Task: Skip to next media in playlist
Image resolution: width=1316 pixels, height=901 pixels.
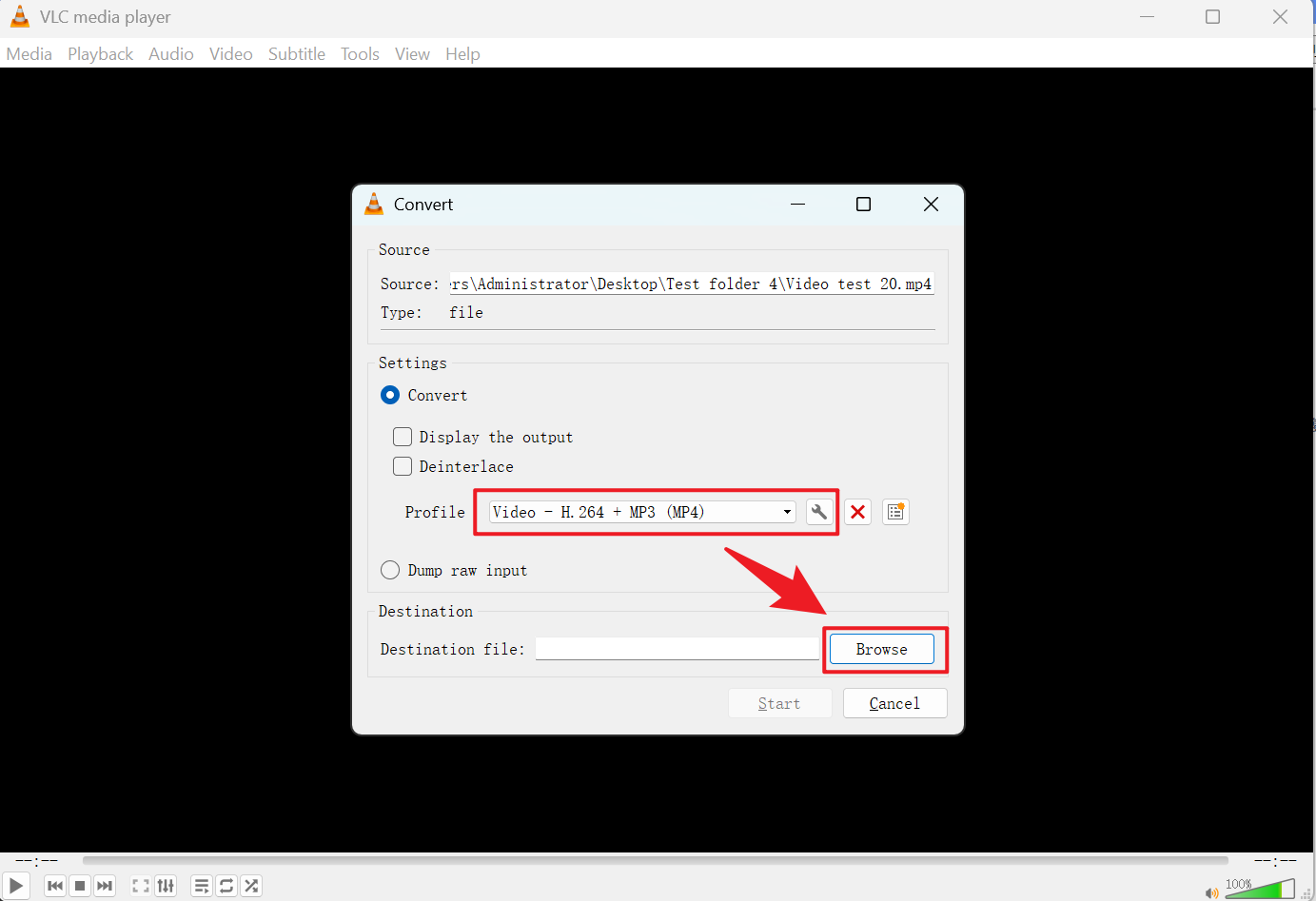Action: coord(105,886)
